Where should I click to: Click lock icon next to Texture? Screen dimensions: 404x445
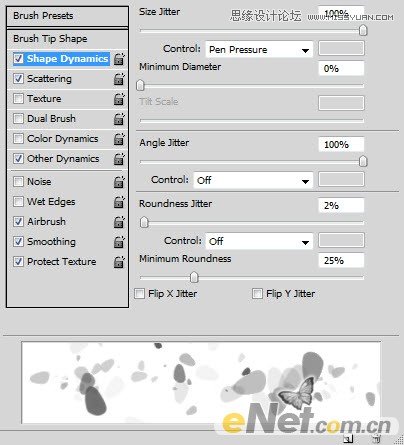pos(119,99)
